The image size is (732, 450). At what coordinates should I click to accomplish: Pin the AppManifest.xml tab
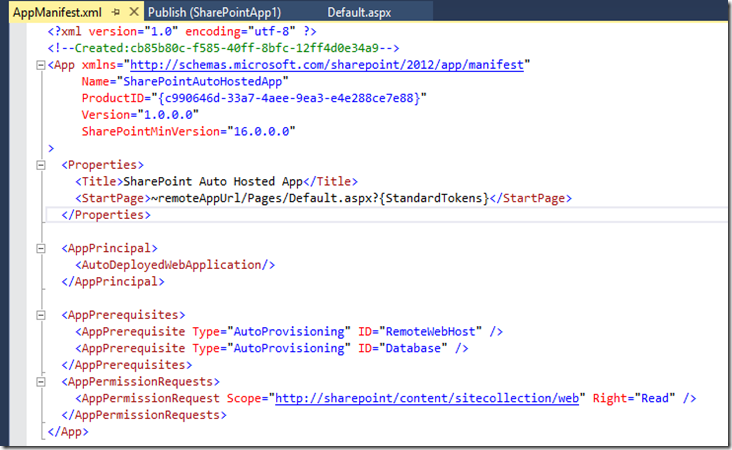click(116, 13)
